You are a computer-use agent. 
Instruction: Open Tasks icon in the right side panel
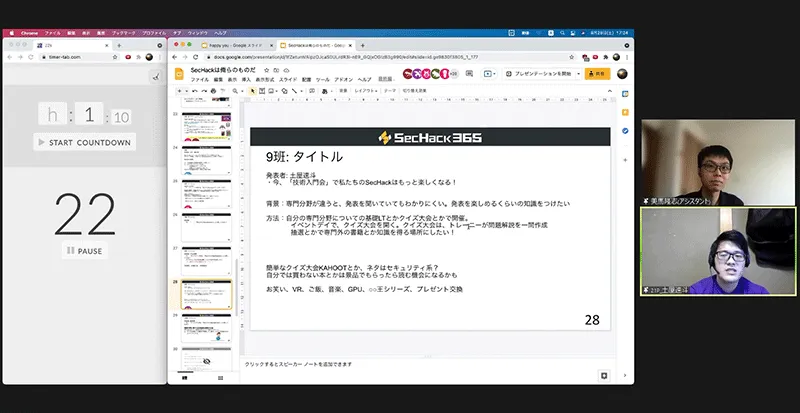click(625, 131)
